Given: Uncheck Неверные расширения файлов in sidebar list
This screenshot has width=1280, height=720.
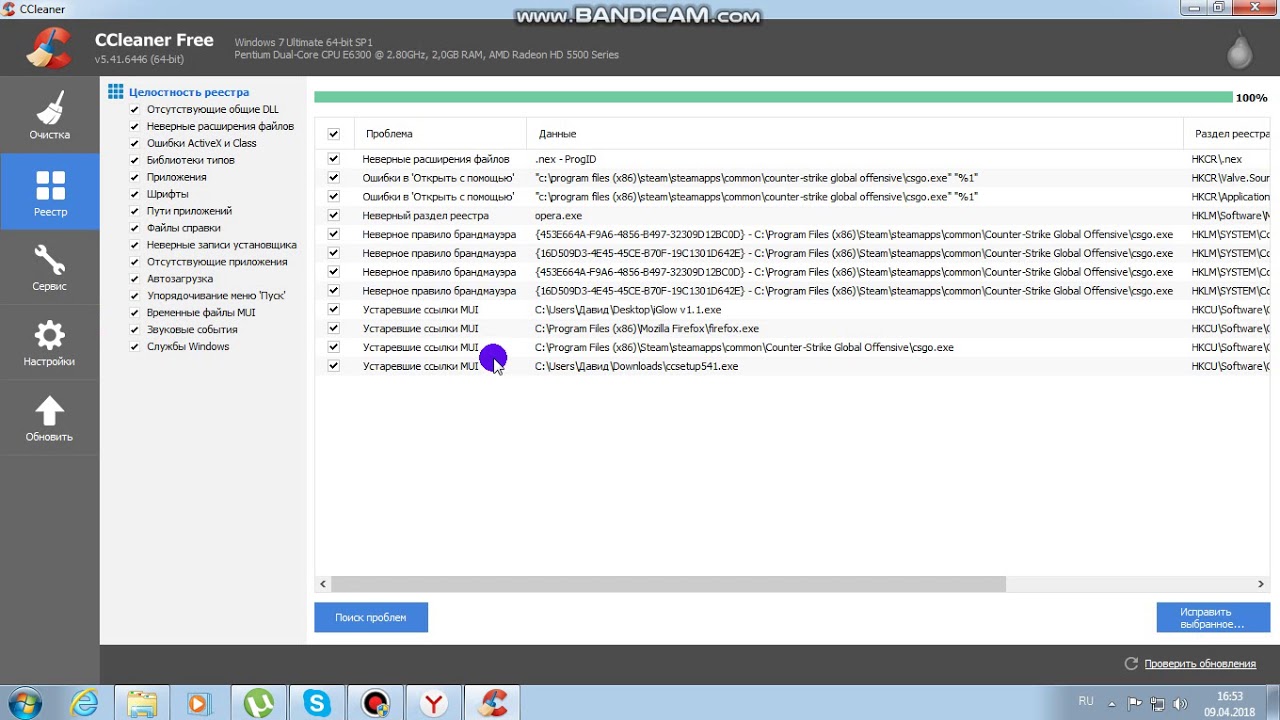Looking at the screenshot, I should (x=135, y=127).
